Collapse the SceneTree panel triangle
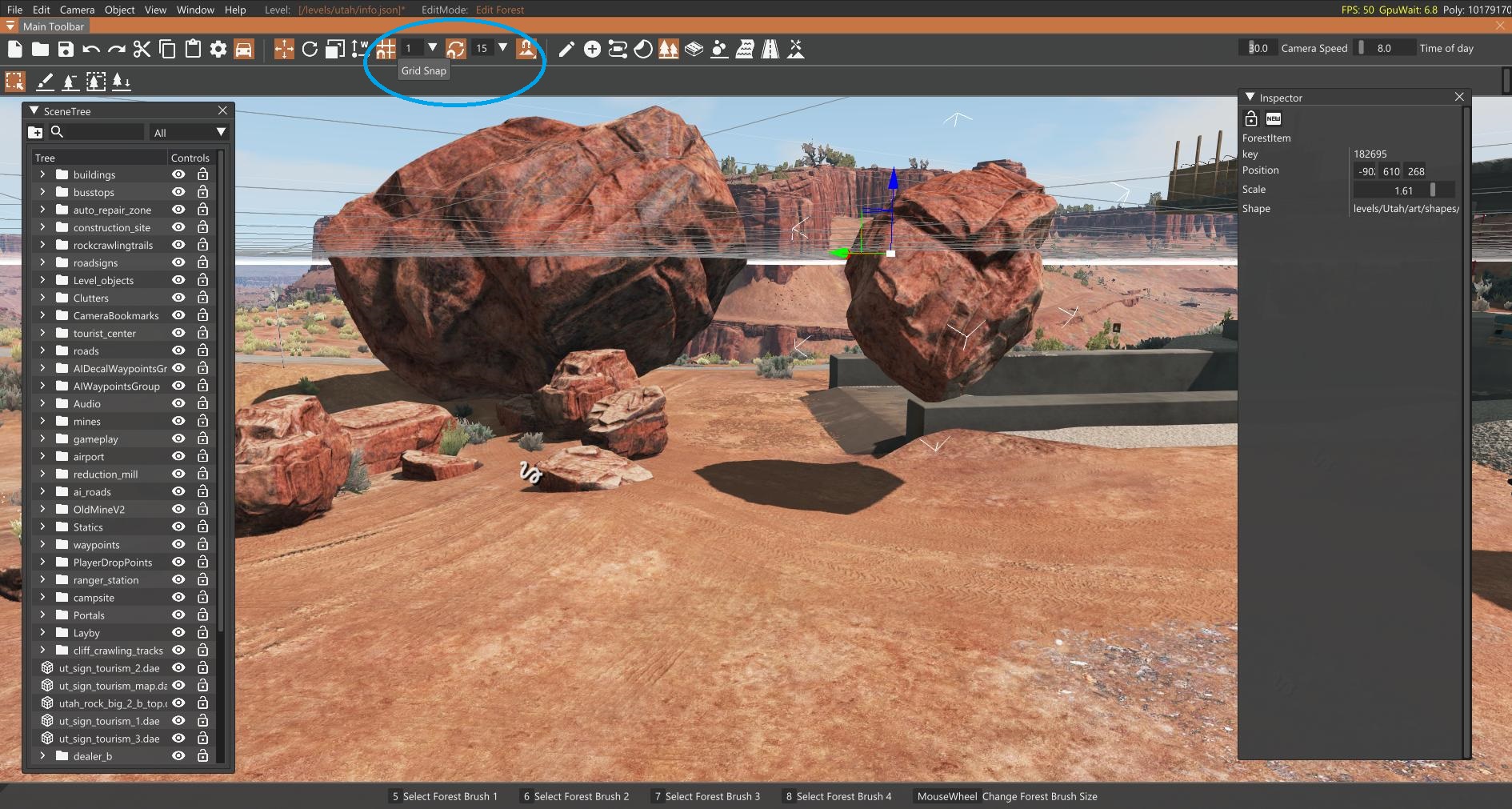Image resolution: width=1512 pixels, height=809 pixels. tap(34, 110)
